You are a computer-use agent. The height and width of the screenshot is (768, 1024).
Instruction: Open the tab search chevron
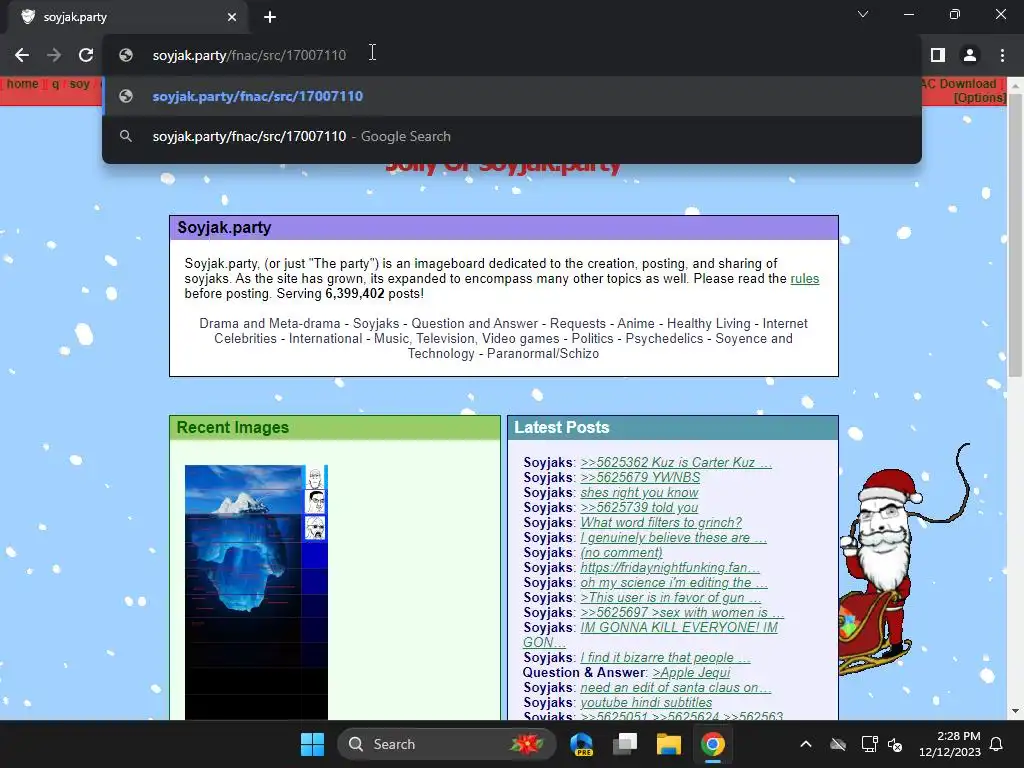coord(863,14)
